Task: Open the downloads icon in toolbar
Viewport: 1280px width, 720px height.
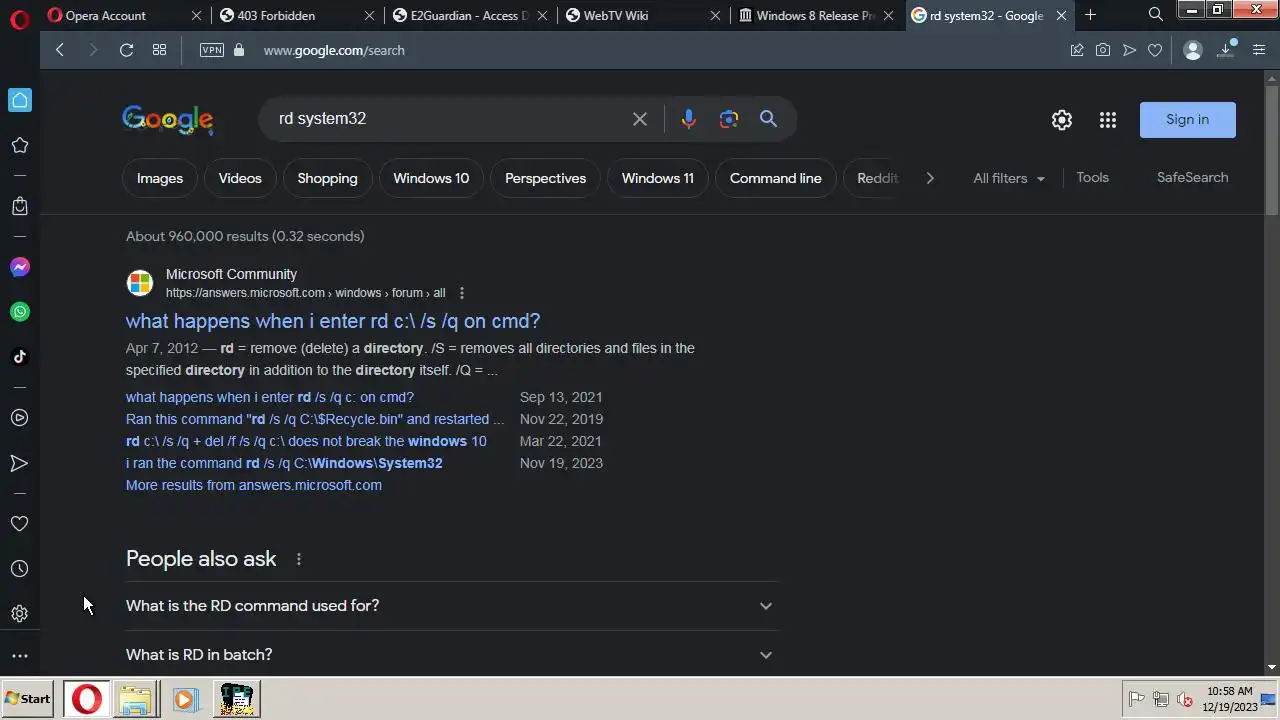Action: click(1227, 50)
